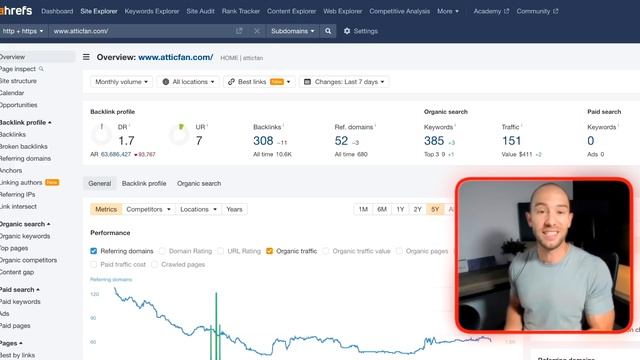
Task: Set chart range to 2Y
Action: (x=418, y=209)
